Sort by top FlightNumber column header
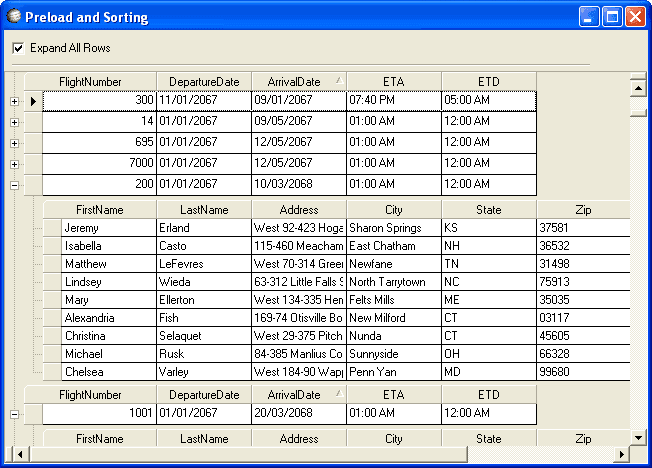652x468 pixels. click(x=90, y=82)
